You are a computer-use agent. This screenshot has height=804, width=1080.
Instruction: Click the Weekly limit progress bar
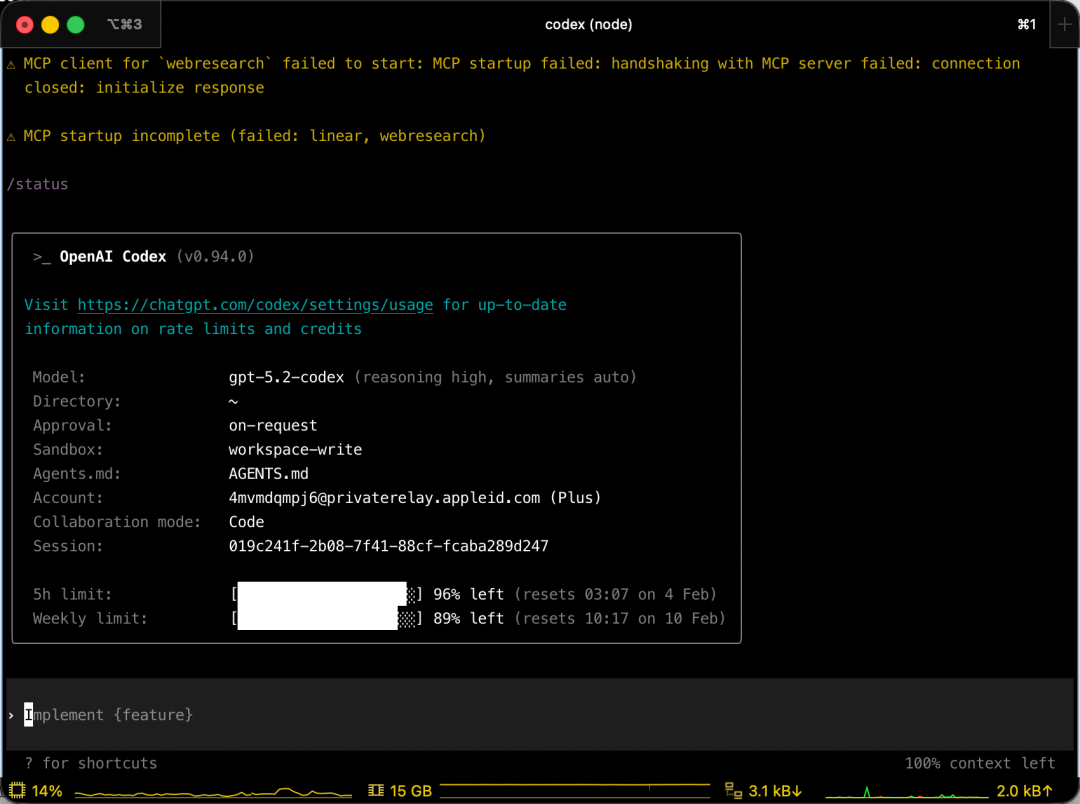coord(325,618)
